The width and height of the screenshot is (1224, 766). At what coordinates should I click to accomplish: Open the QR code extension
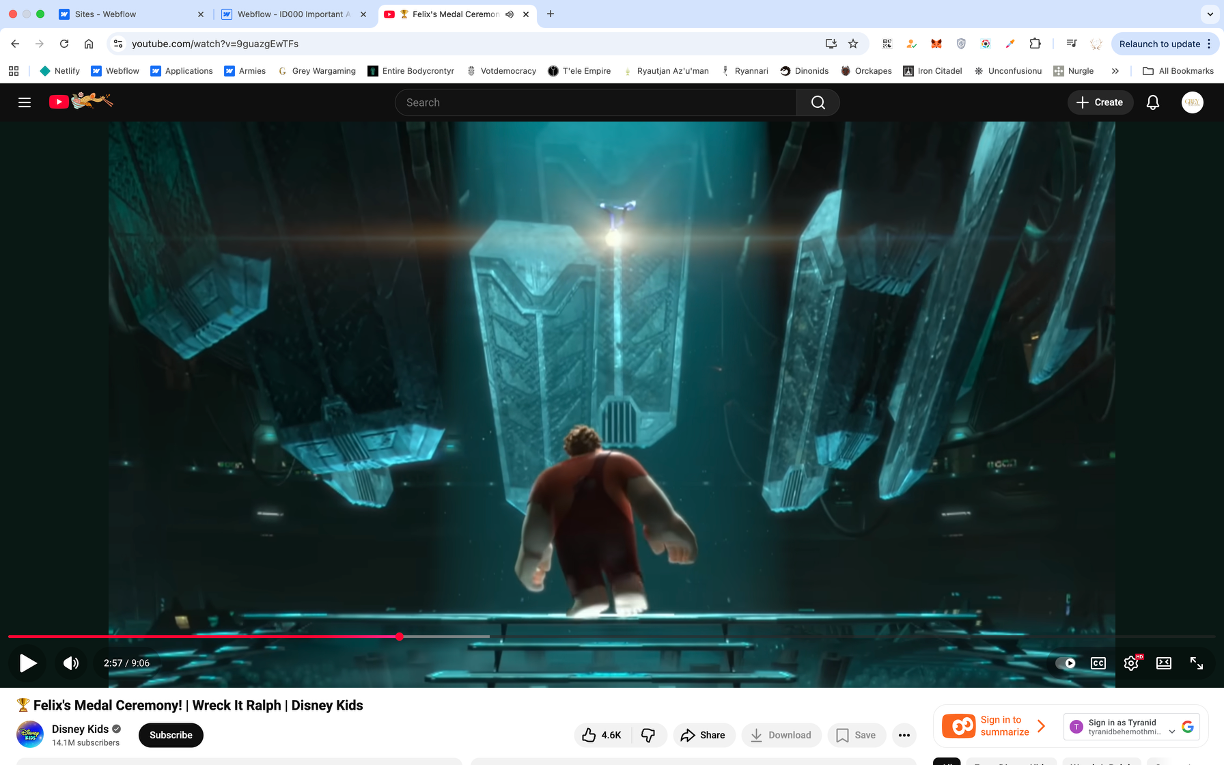coord(887,44)
